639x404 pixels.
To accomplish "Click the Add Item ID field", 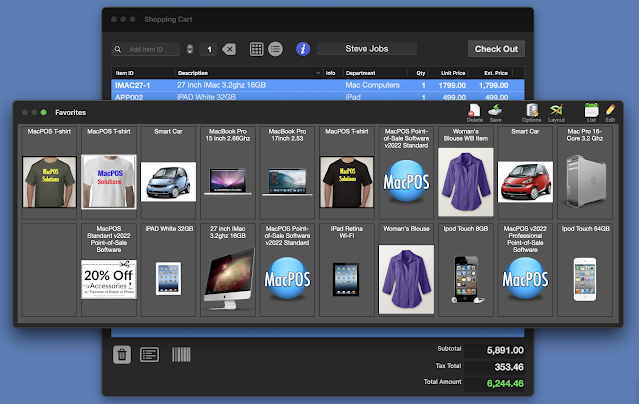I will (x=145, y=49).
